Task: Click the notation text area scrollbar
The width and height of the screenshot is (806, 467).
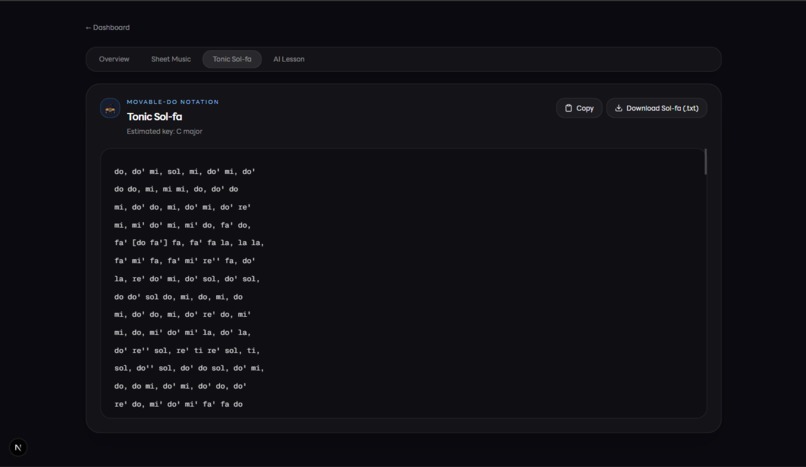Action: 705,162
